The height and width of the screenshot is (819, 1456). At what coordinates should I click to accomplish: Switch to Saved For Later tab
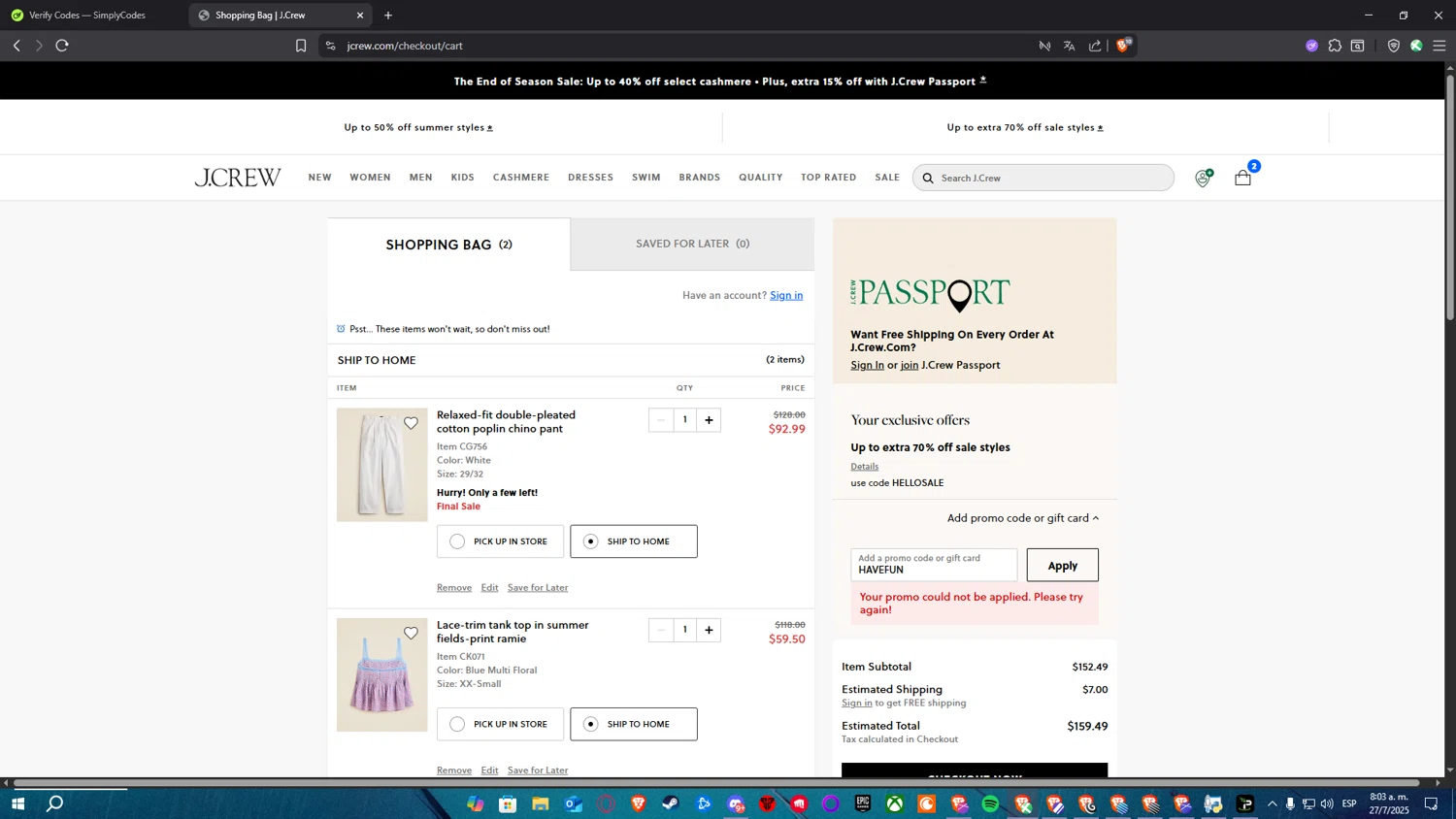[x=692, y=244]
